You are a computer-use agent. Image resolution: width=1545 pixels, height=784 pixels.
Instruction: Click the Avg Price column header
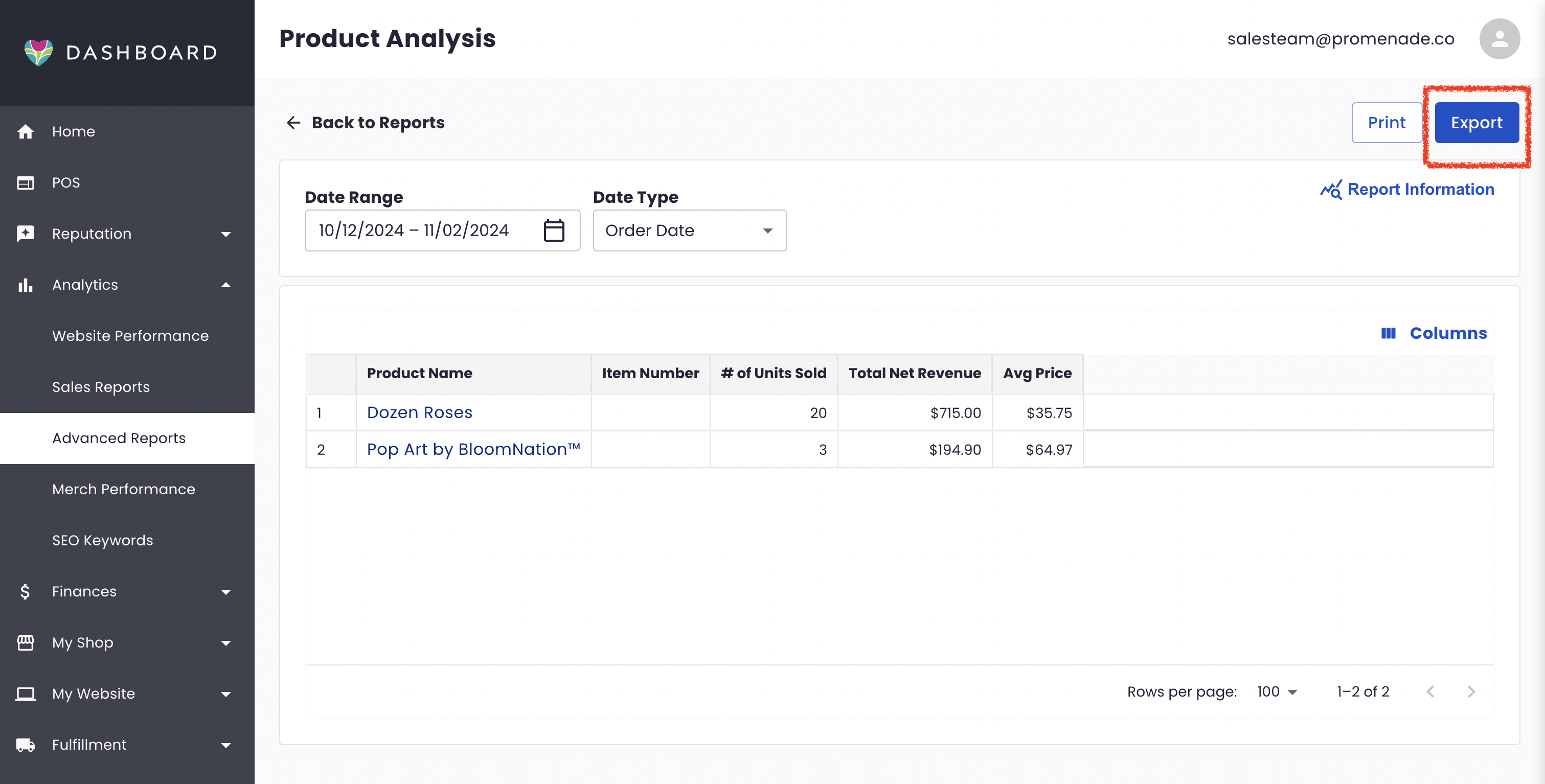[1037, 374]
